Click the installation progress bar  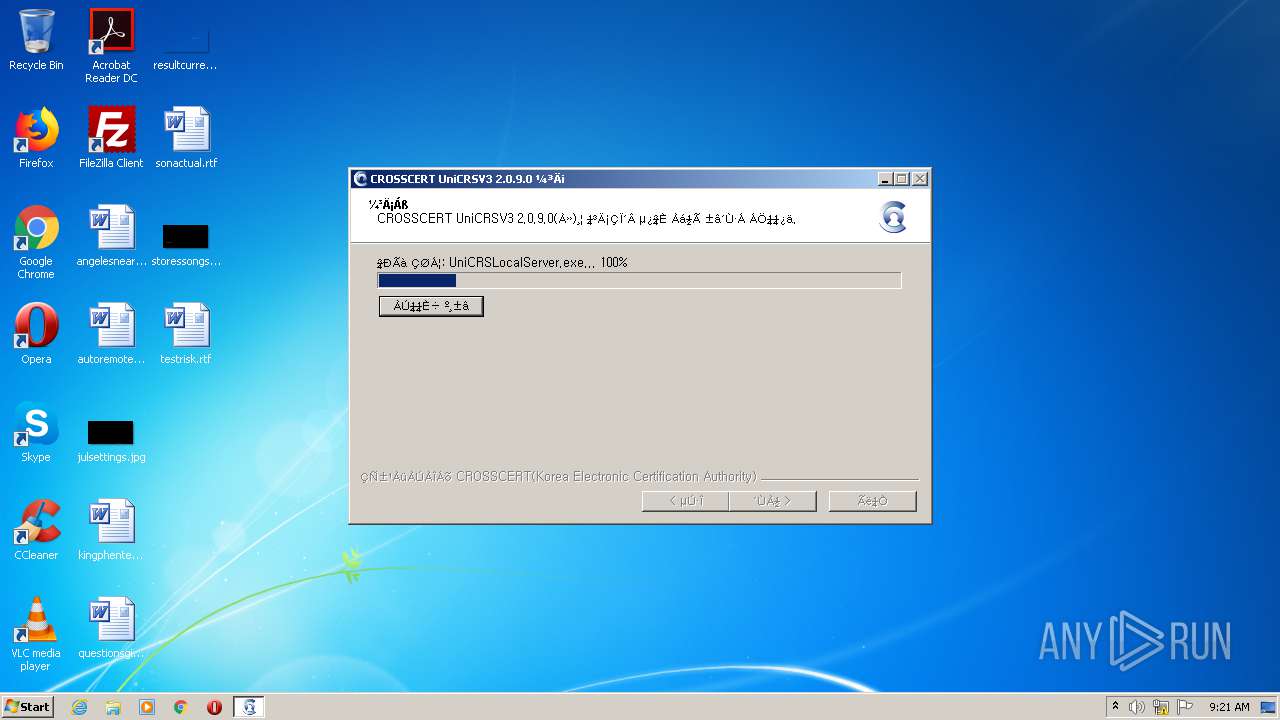click(639, 281)
